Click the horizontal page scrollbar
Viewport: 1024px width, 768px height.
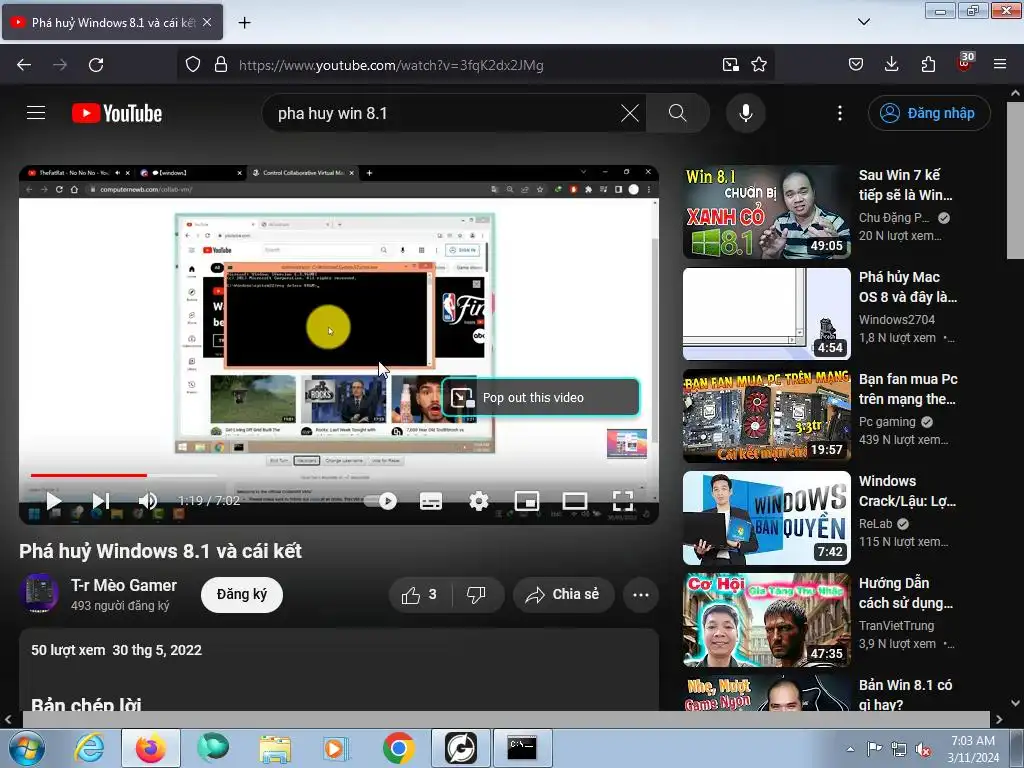pyautogui.click(x=506, y=719)
